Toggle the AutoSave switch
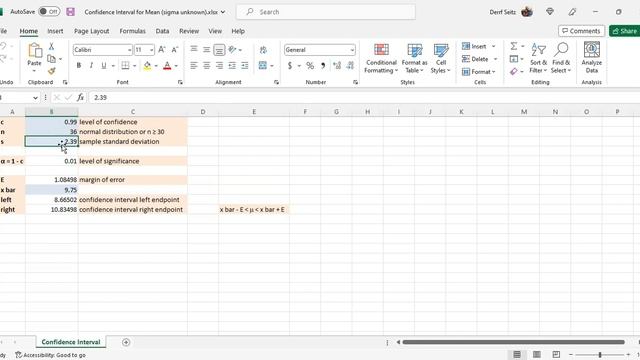640x360 pixels. [49, 12]
